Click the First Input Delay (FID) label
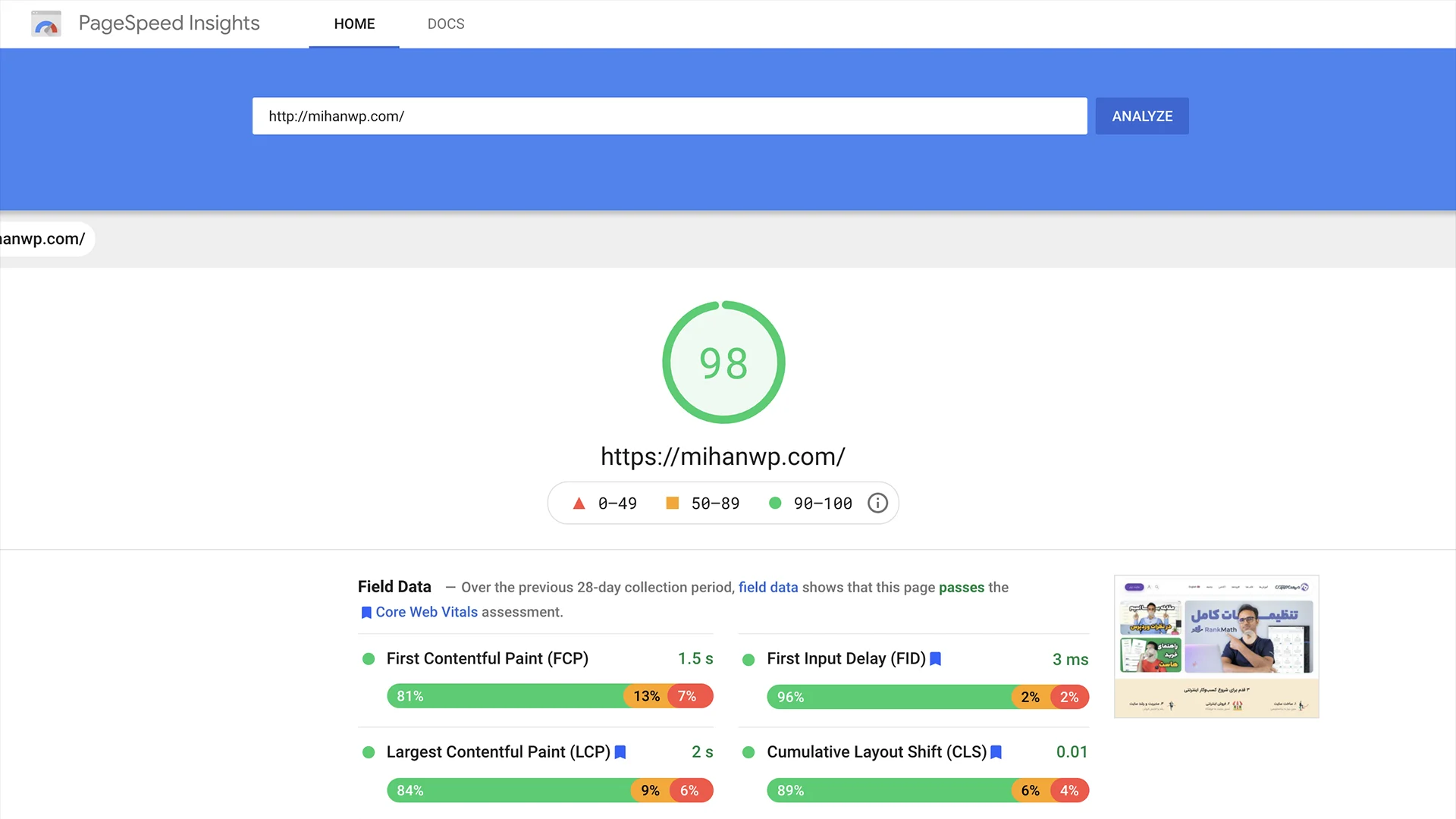This screenshot has height=819, width=1456. [x=846, y=659]
